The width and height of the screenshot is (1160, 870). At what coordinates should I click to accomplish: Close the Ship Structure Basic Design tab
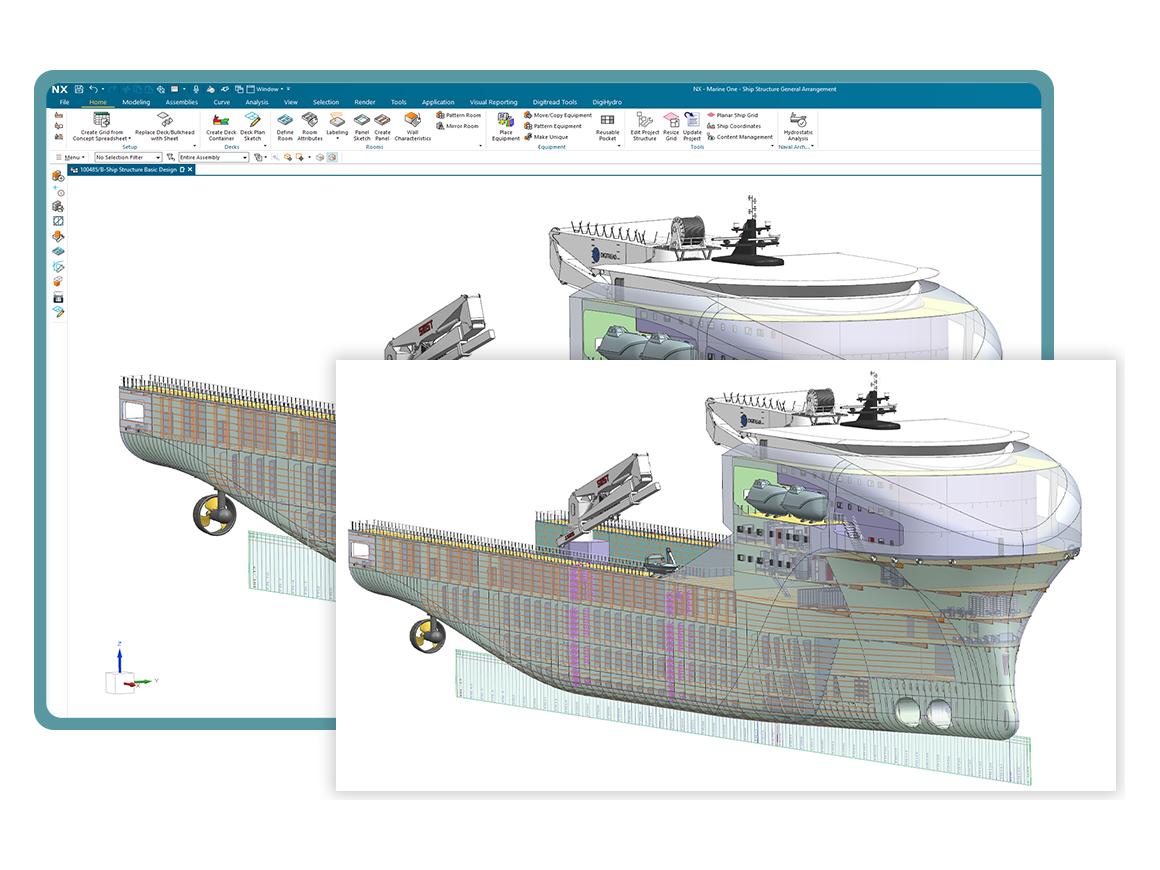pos(190,169)
